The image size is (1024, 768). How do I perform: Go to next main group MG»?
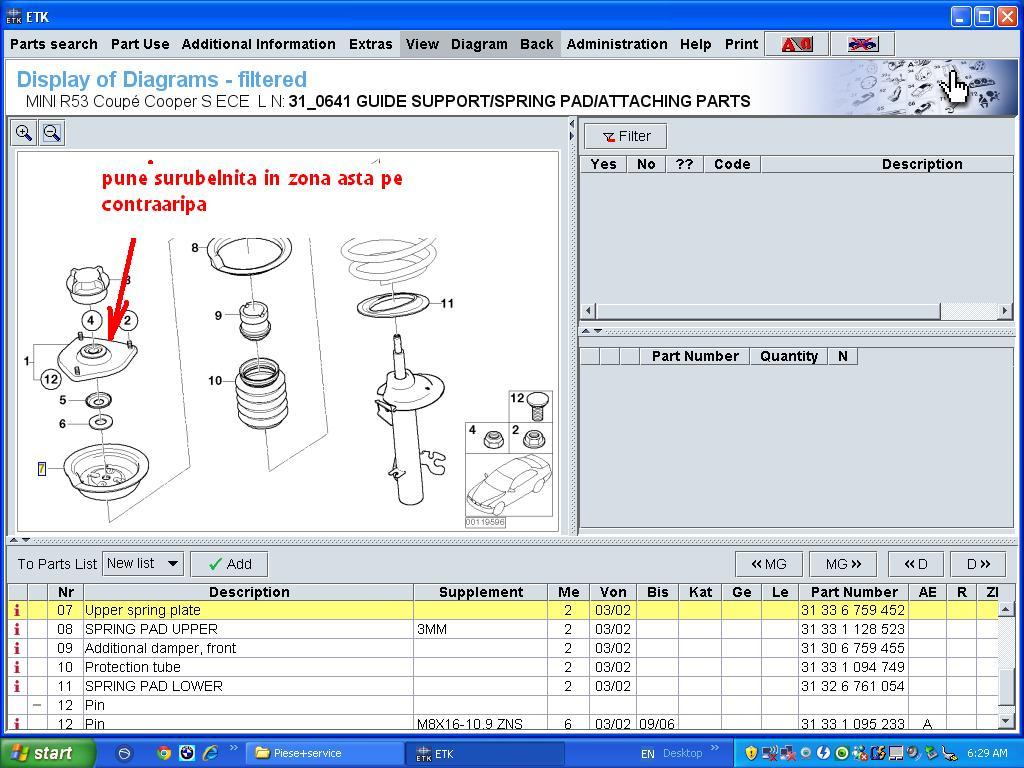point(843,564)
